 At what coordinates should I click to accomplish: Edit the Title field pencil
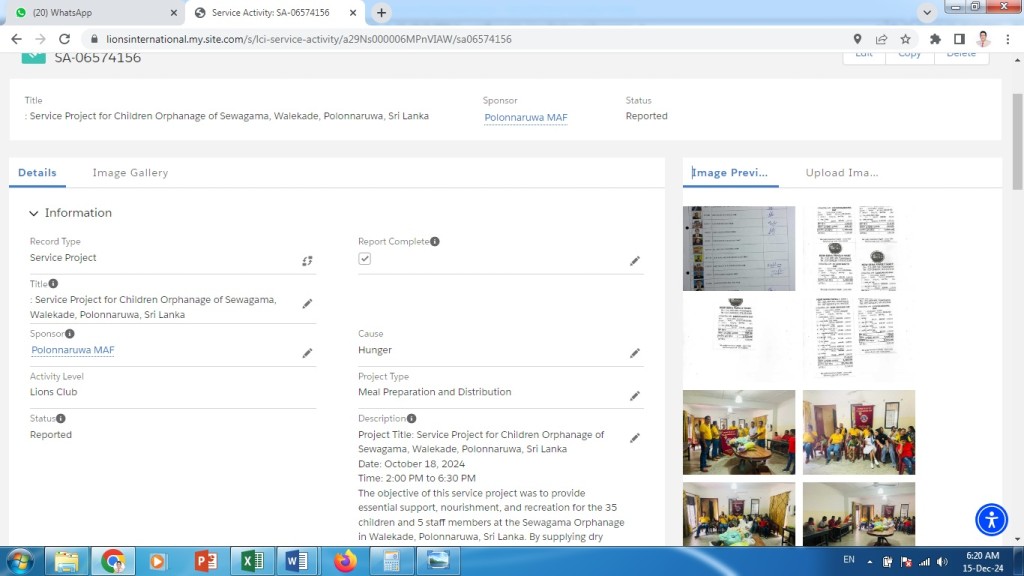tap(307, 304)
